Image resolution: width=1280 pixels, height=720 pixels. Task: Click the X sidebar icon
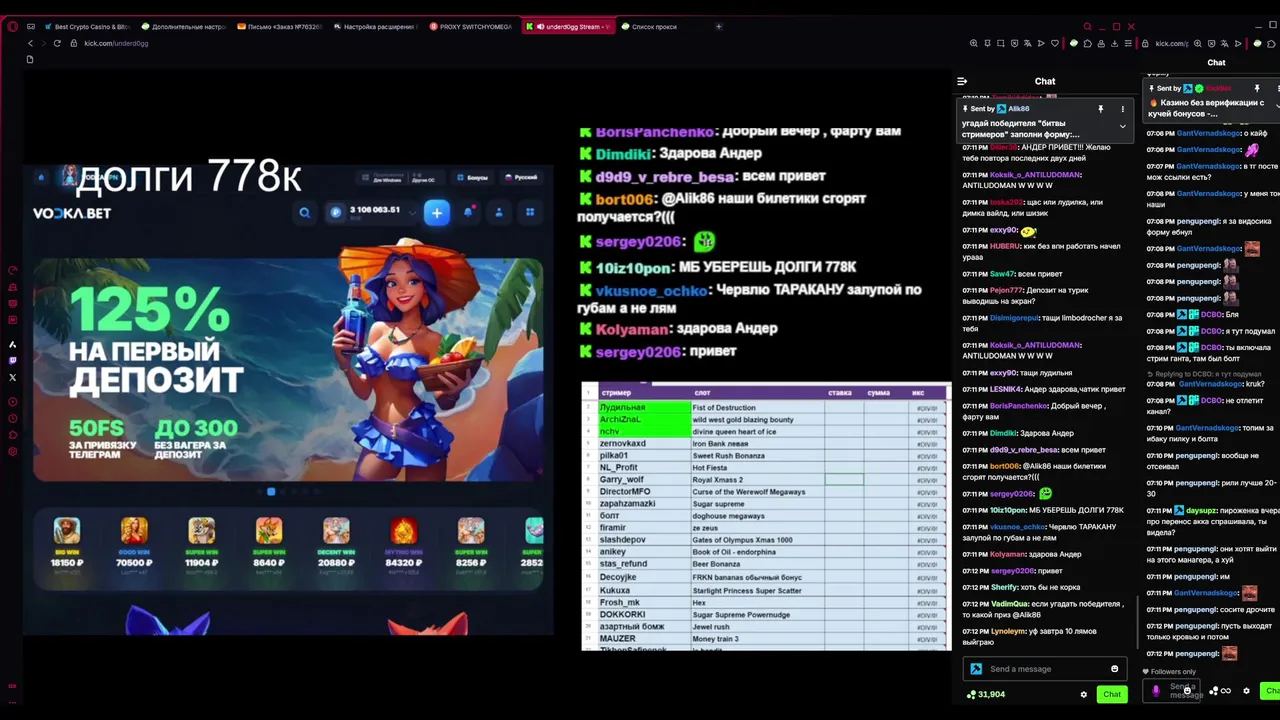pos(12,377)
